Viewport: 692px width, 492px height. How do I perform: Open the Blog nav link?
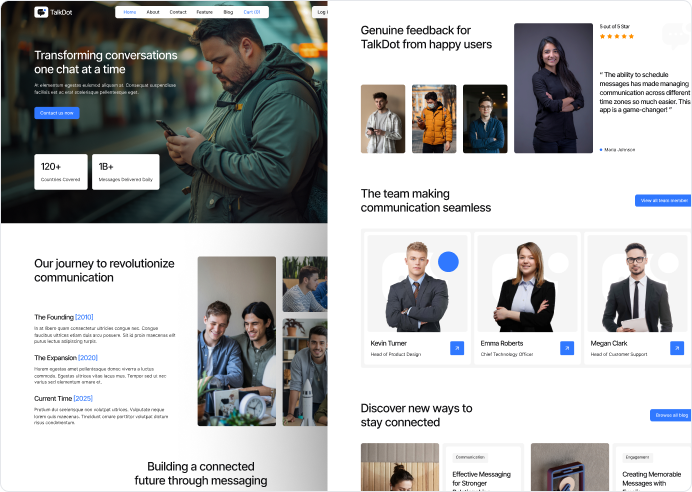point(228,12)
